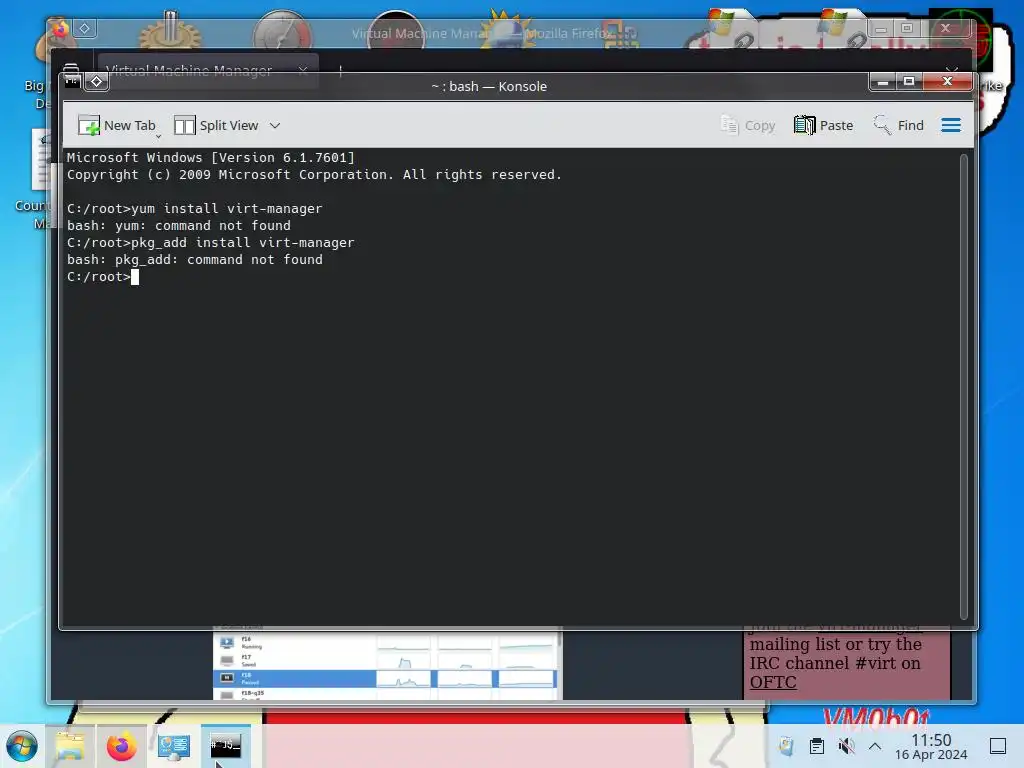Click the show desktop button

[998, 746]
